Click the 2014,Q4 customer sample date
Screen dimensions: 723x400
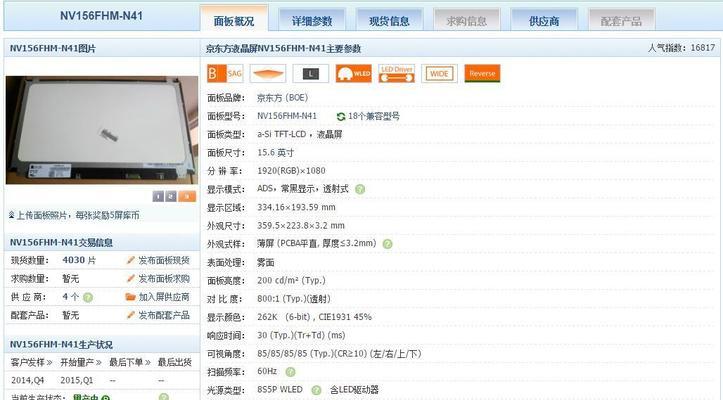click(28, 381)
